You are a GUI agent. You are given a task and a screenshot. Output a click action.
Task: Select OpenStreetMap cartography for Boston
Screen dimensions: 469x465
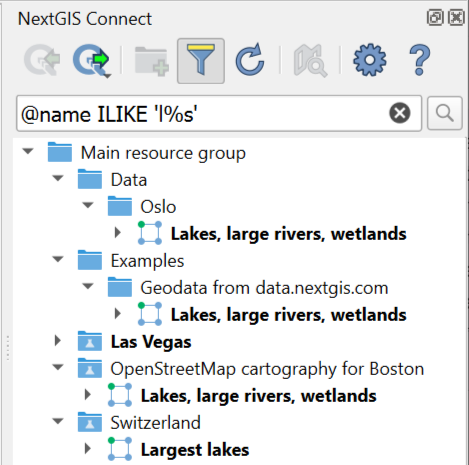click(x=267, y=369)
